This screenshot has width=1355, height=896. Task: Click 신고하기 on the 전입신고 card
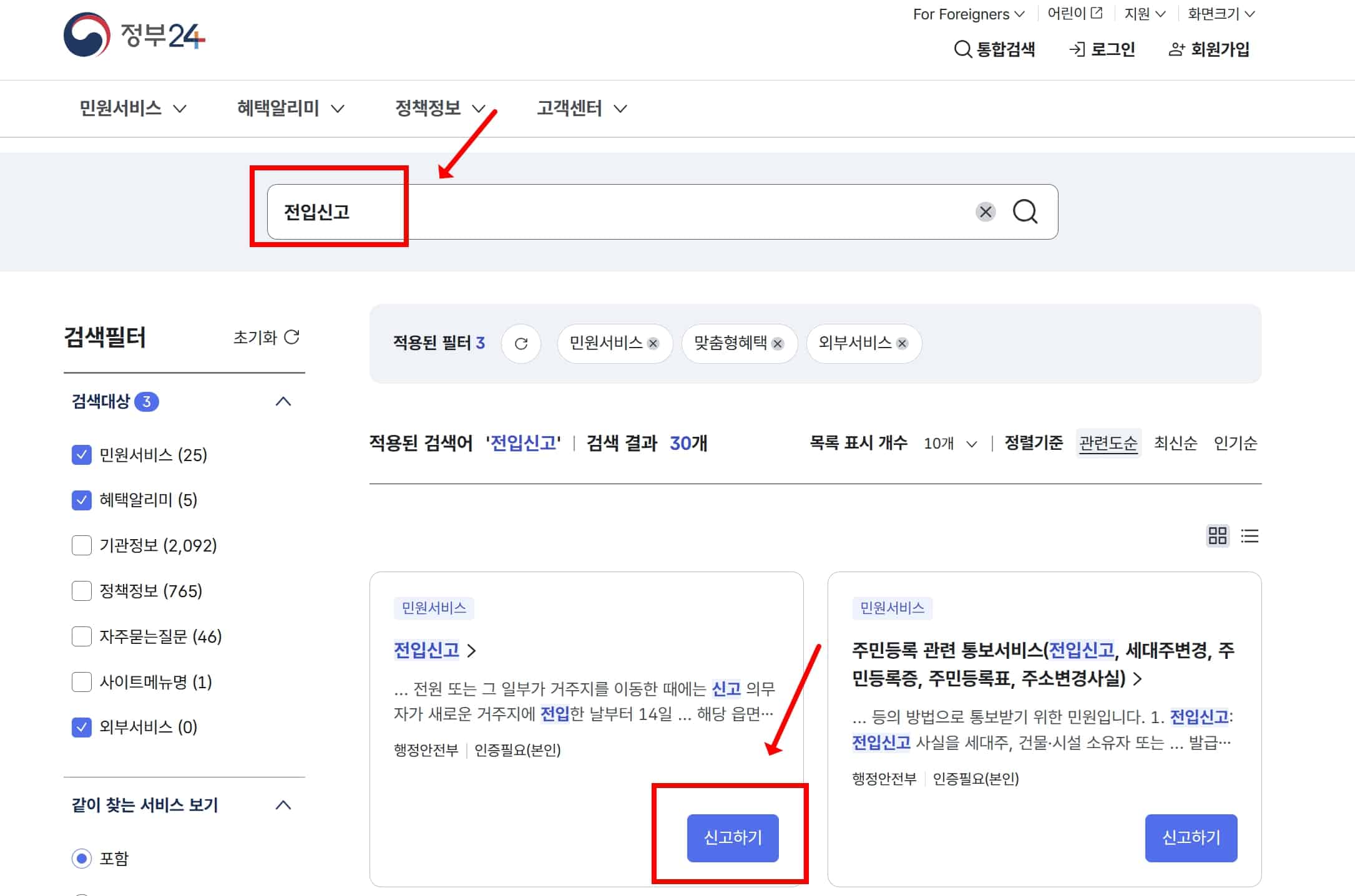(733, 838)
